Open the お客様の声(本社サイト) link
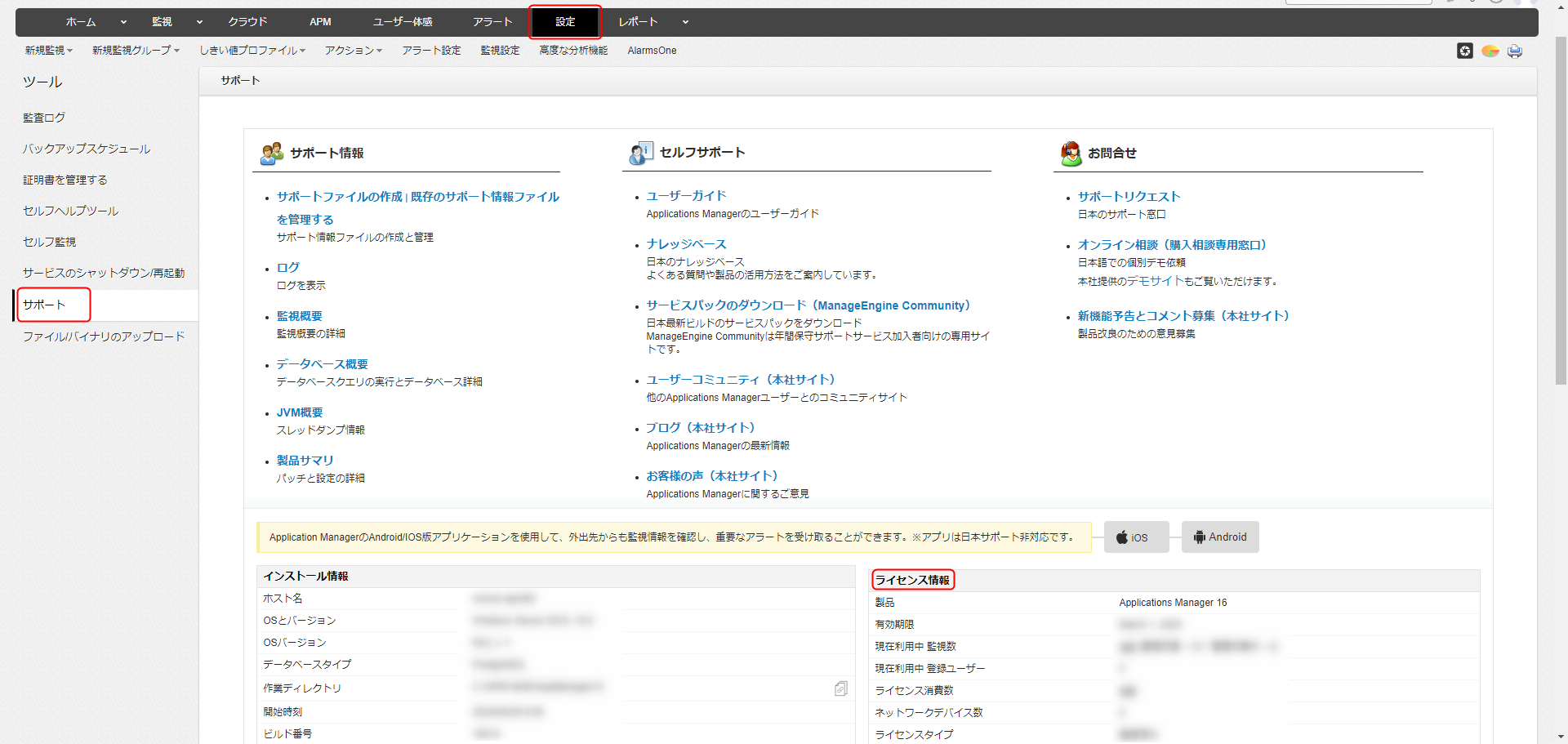The height and width of the screenshot is (744, 1568). click(x=713, y=476)
